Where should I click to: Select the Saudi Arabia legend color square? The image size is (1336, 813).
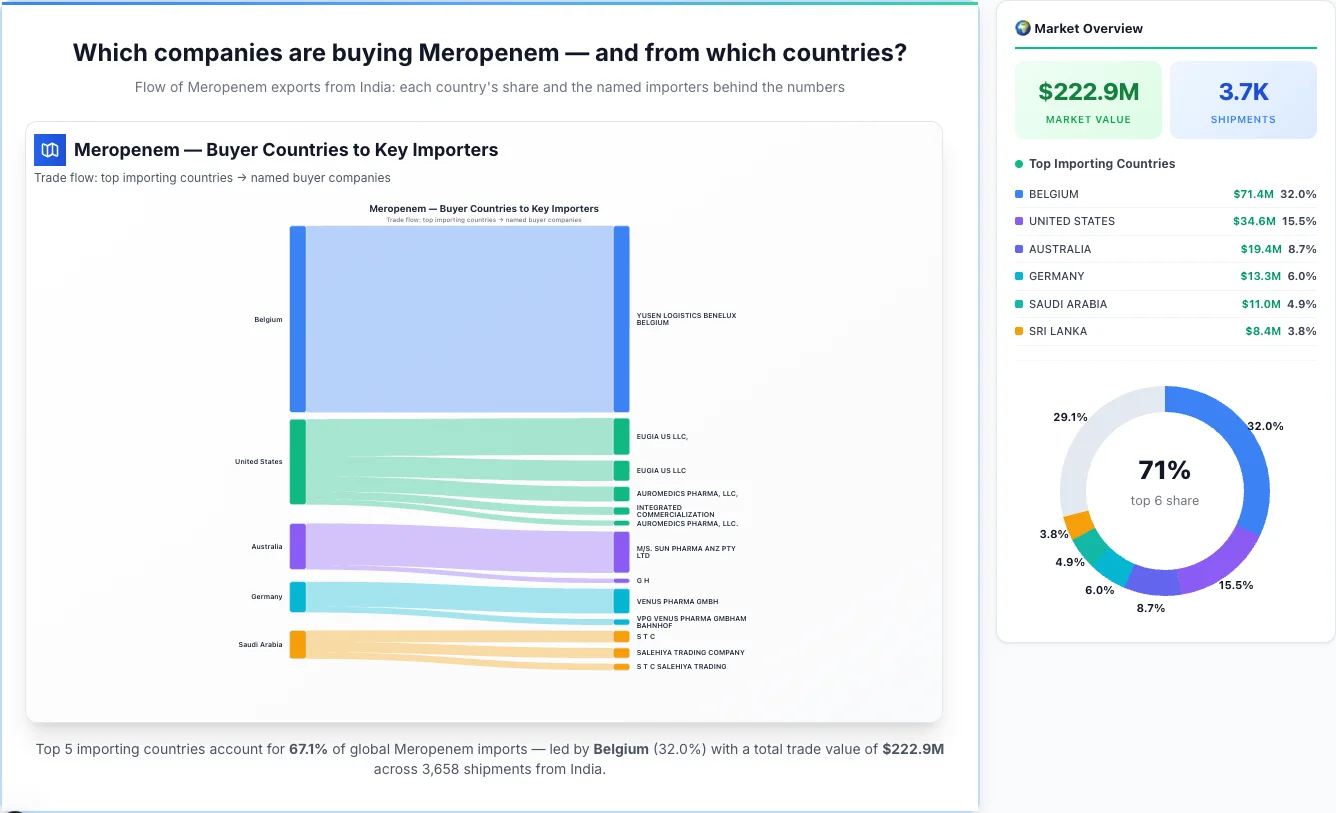pyautogui.click(x=1017, y=304)
